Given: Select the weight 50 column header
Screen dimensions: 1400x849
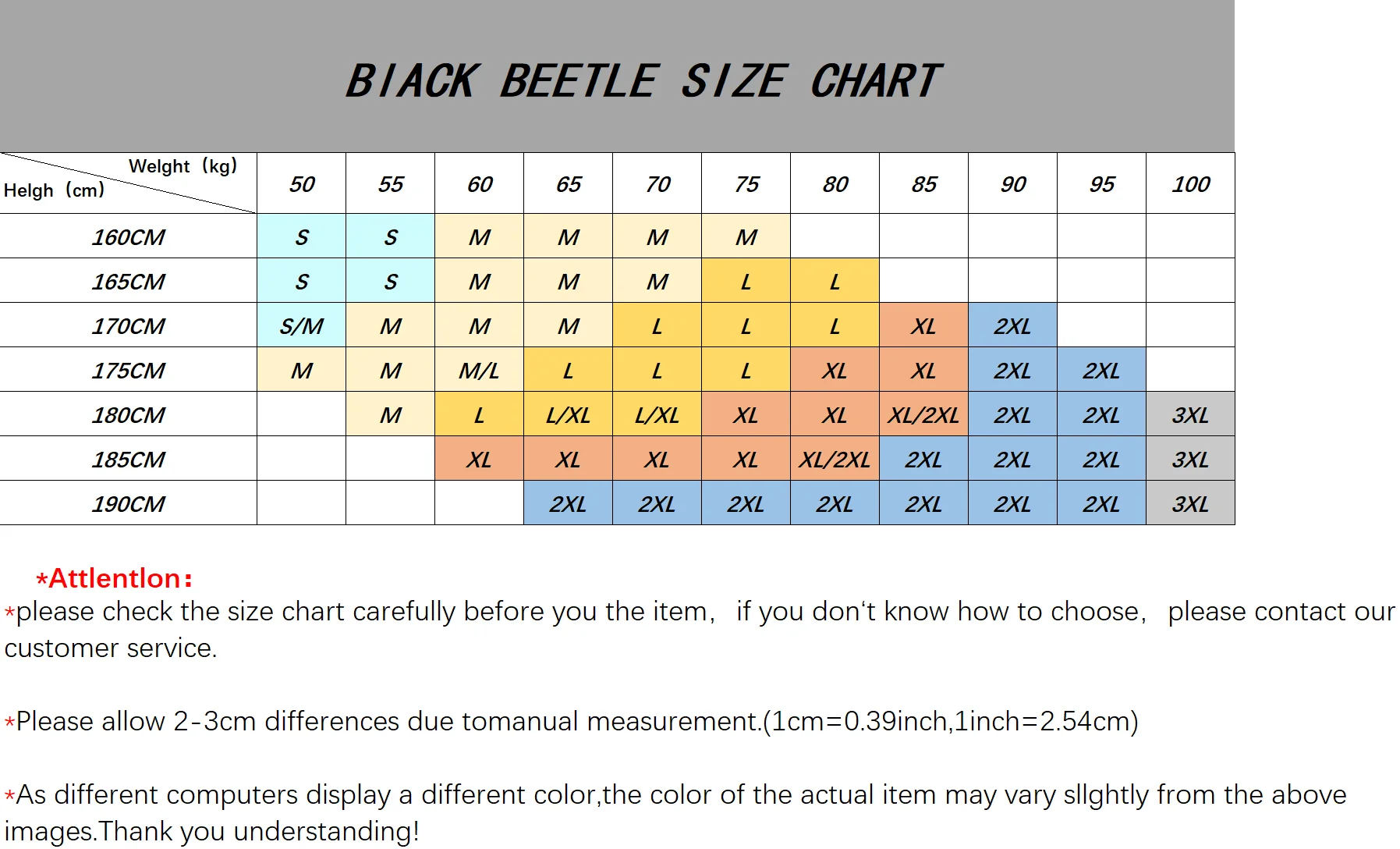Looking at the screenshot, I should click(301, 184).
